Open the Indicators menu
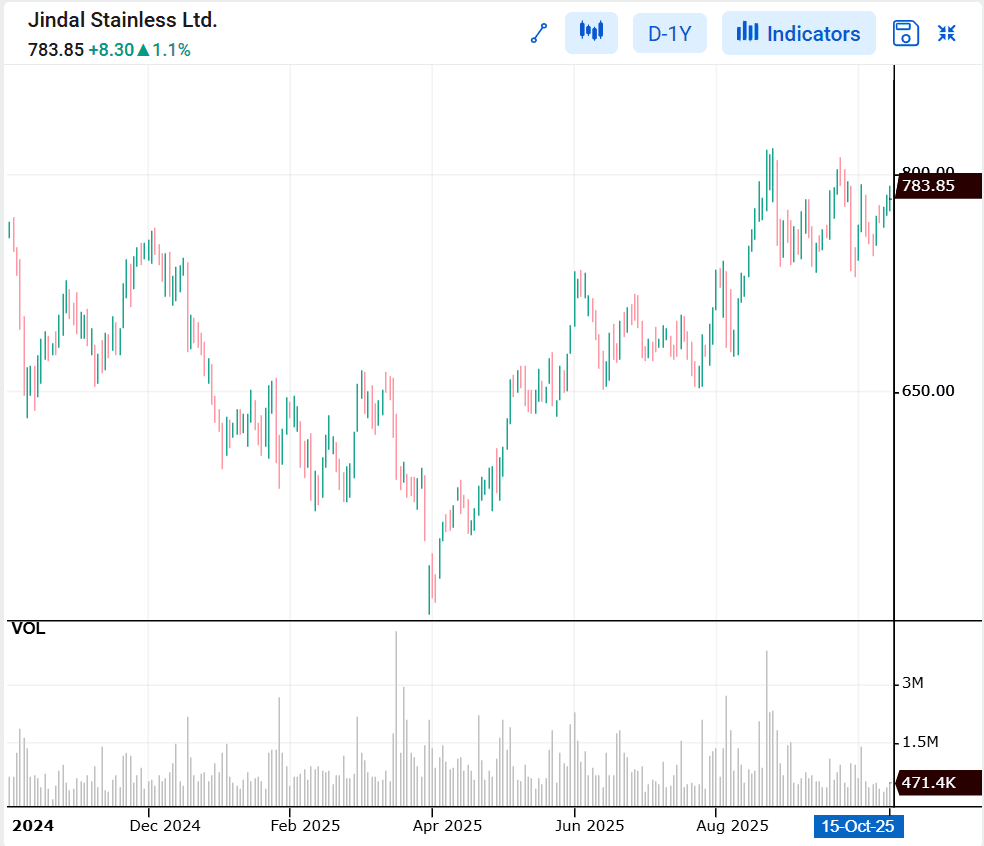 tap(798, 33)
